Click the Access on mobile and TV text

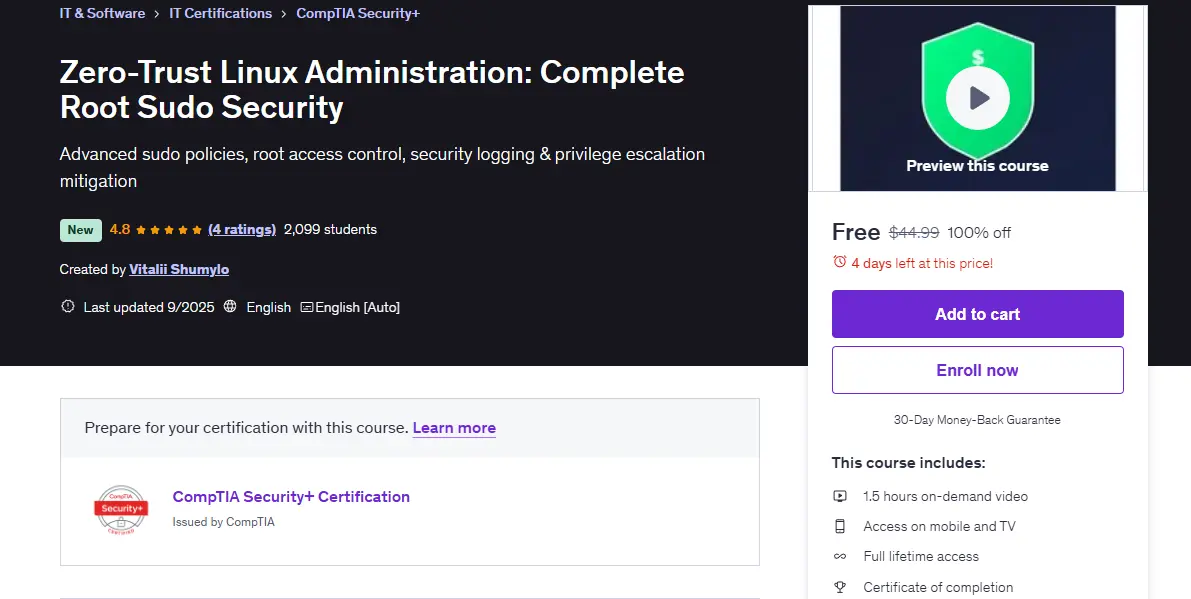click(x=940, y=526)
